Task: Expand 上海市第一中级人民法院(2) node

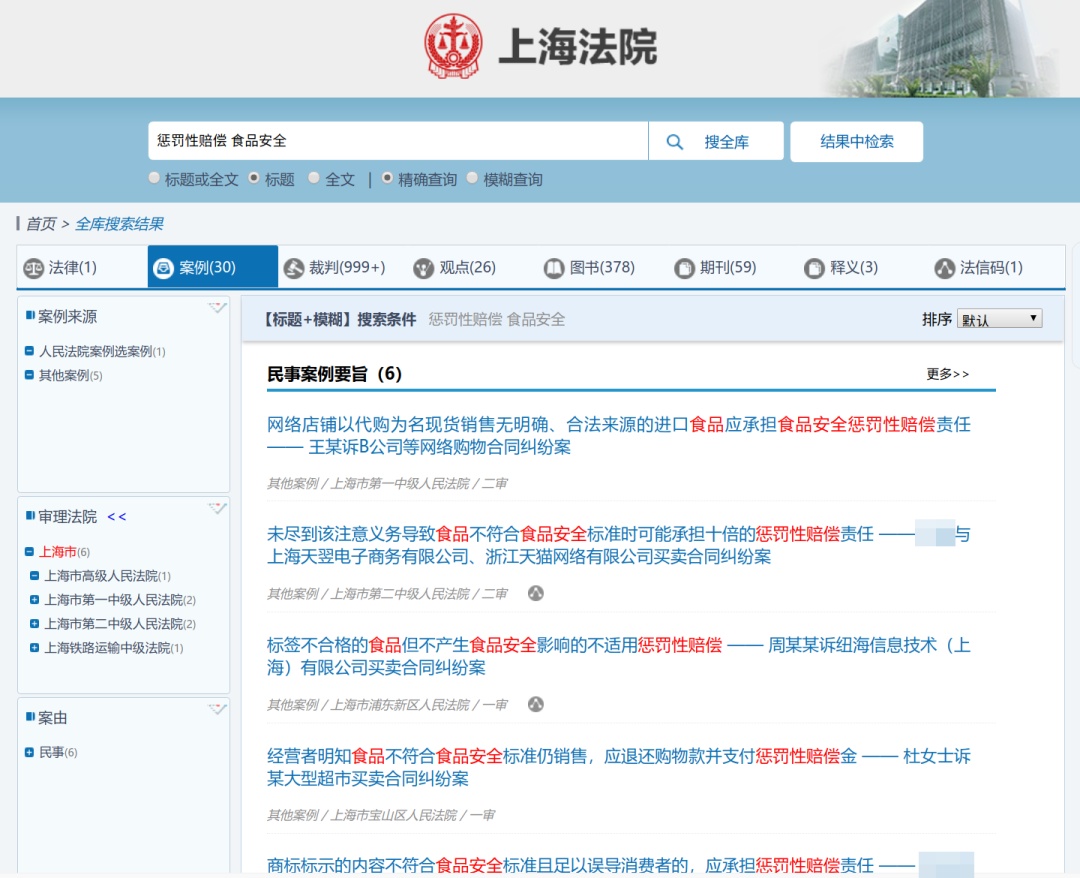Action: [x=34, y=600]
